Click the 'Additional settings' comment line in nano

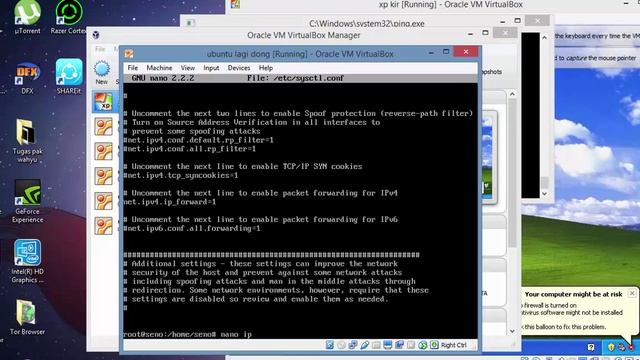pos(261,264)
